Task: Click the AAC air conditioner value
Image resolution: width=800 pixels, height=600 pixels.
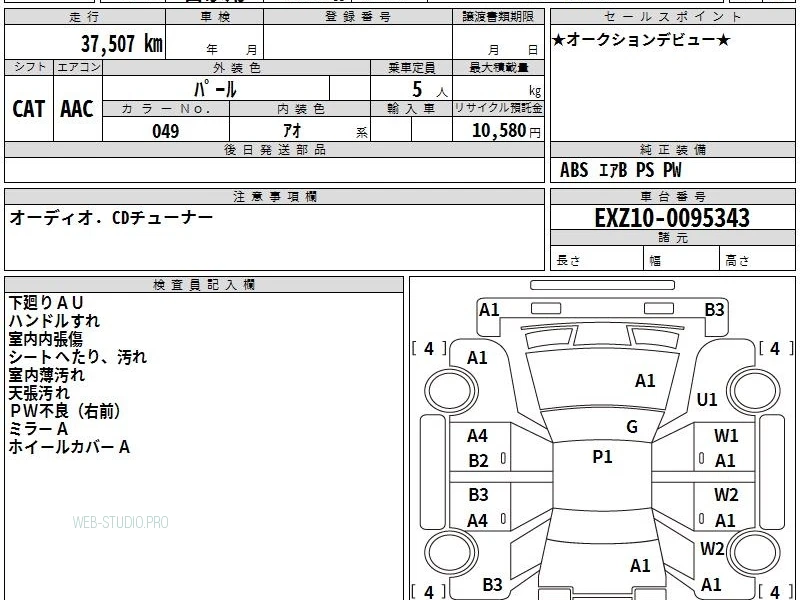Action: 77,109
